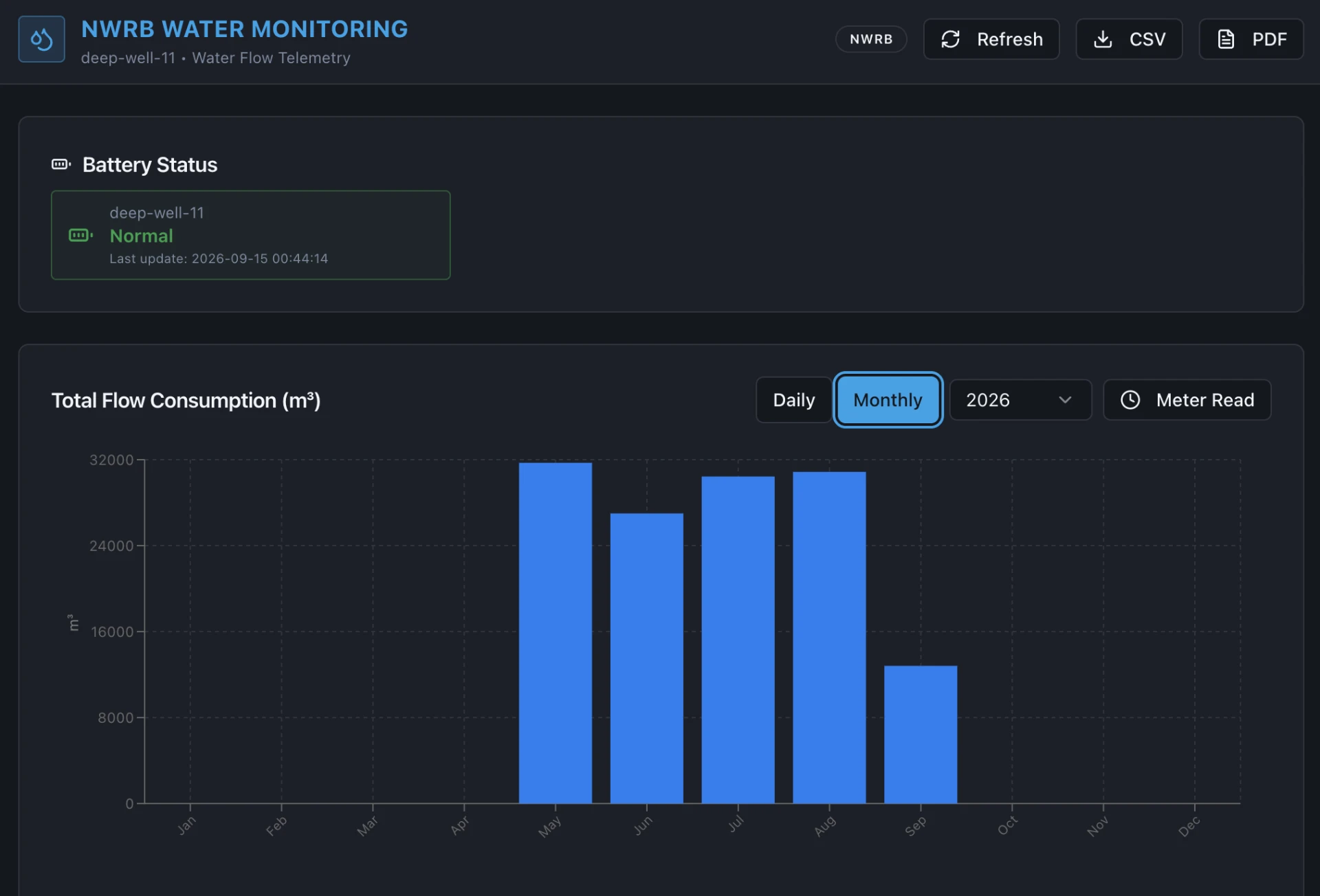The image size is (1320, 896).
Task: Click the NWRB WATER MONITORING title
Action: pyautogui.click(x=245, y=29)
